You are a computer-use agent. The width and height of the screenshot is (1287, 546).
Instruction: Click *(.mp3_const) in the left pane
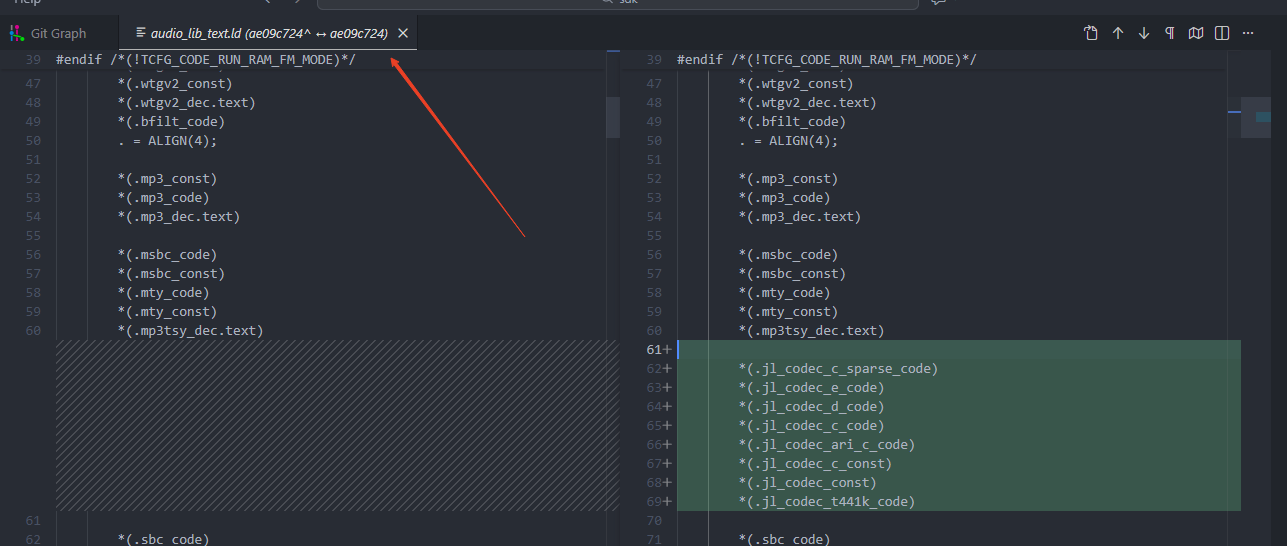(x=167, y=179)
